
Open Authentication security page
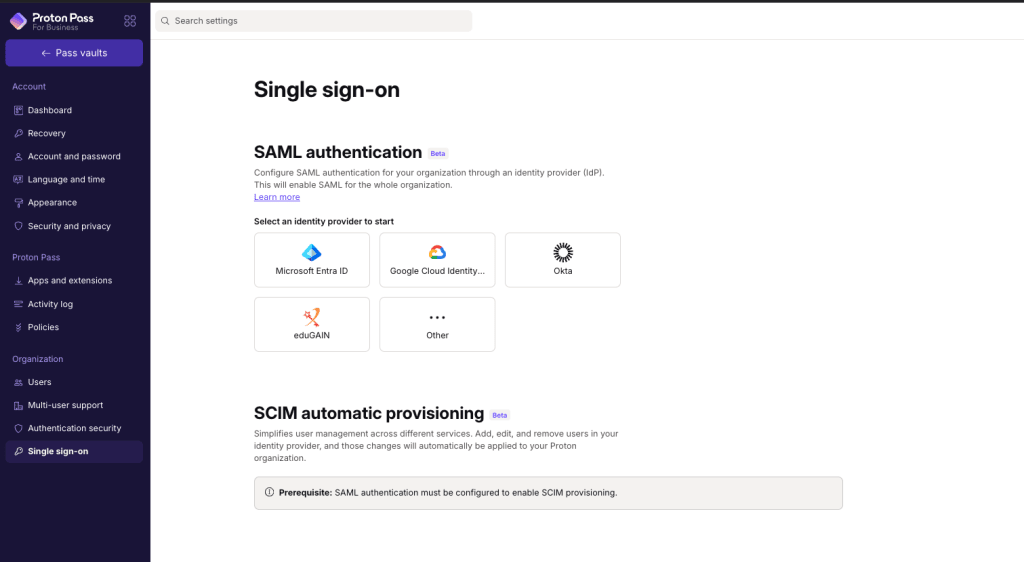[74, 428]
